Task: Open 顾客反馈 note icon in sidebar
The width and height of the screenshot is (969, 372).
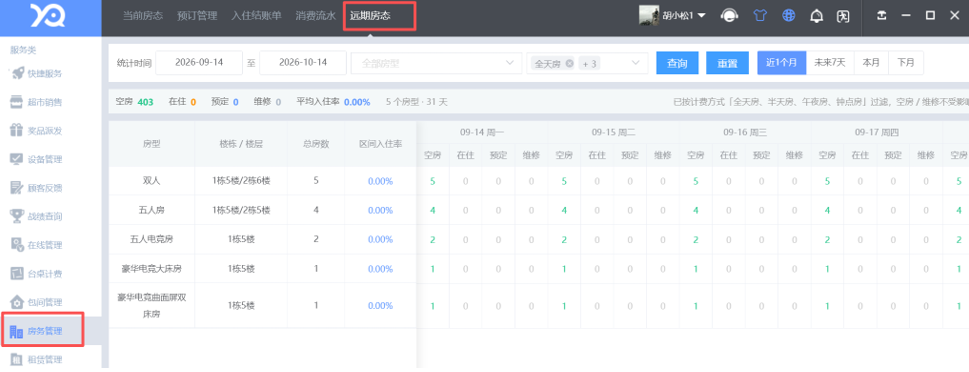Action: [17, 188]
